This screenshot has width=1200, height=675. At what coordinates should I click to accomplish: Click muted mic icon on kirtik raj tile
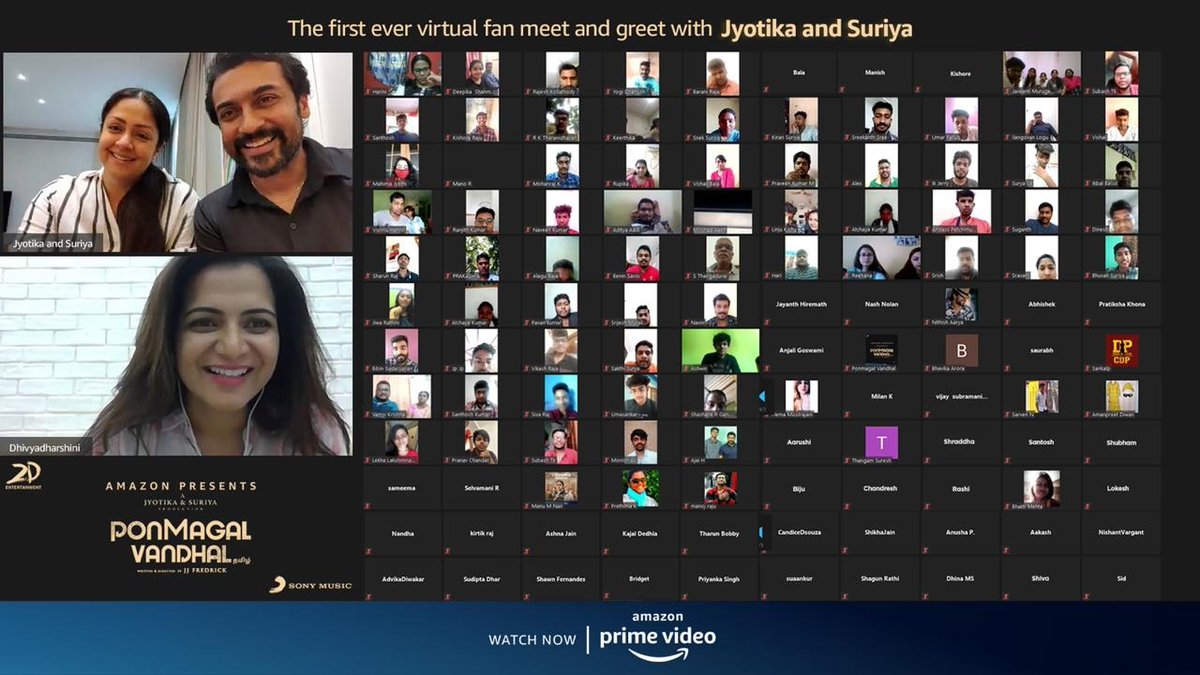(x=446, y=551)
